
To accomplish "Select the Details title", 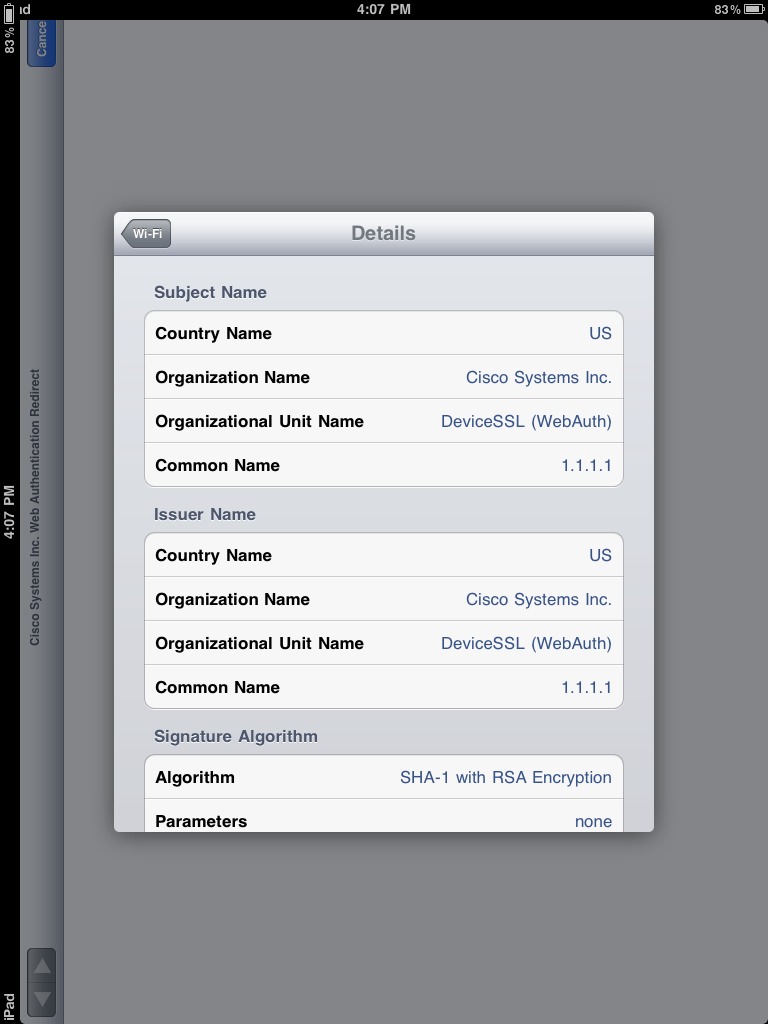I will (383, 233).
